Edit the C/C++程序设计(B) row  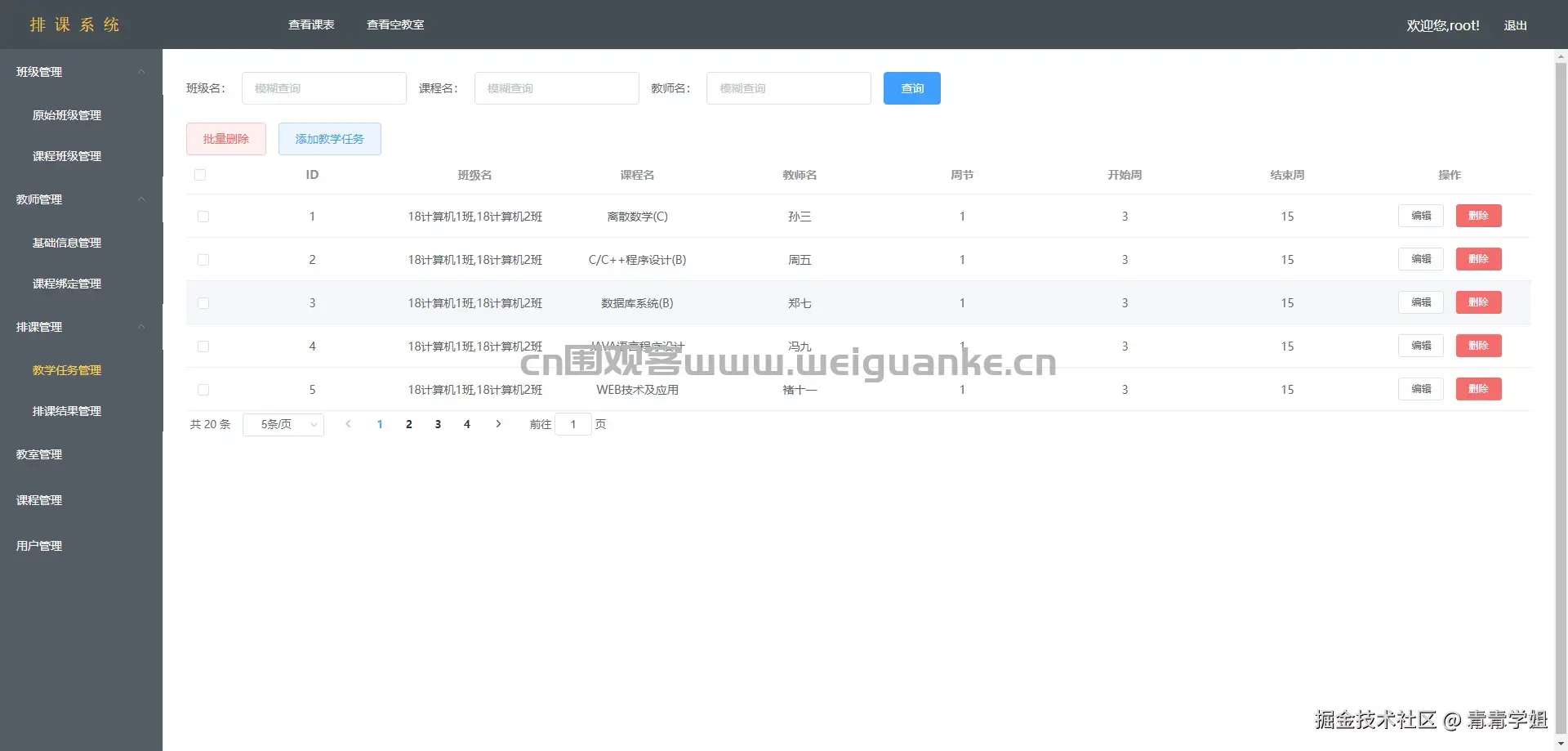pyautogui.click(x=1421, y=259)
